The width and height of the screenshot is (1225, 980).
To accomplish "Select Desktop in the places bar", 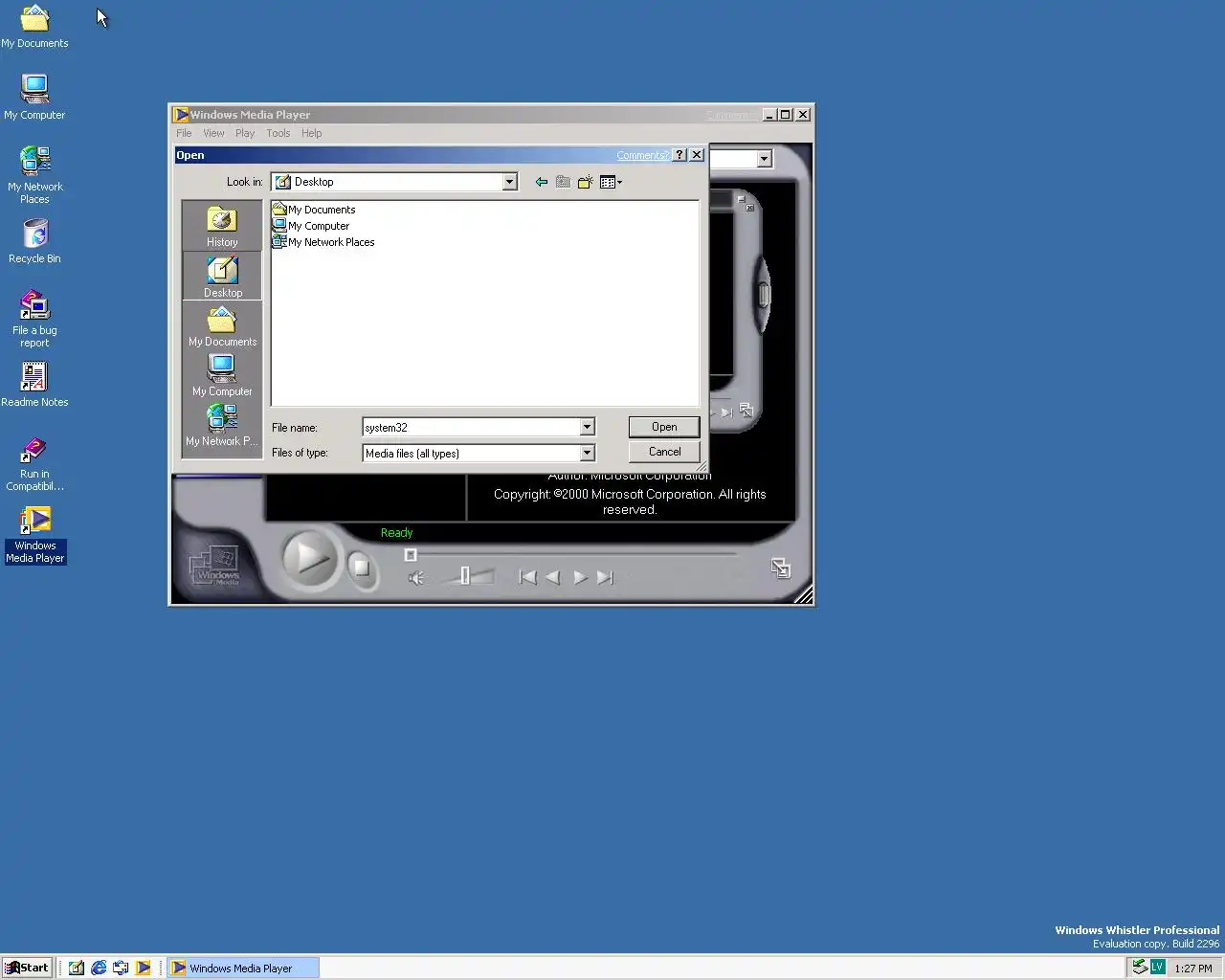I will point(222,277).
